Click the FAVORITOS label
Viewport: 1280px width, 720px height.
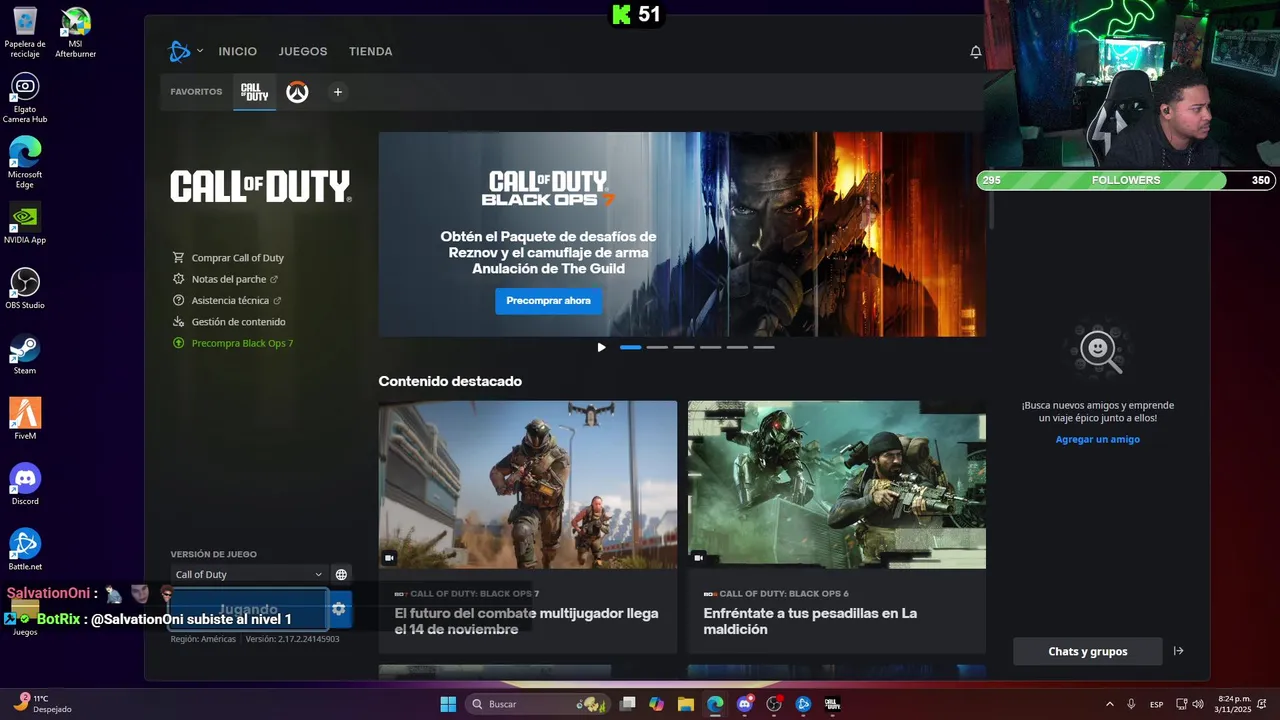[196, 92]
